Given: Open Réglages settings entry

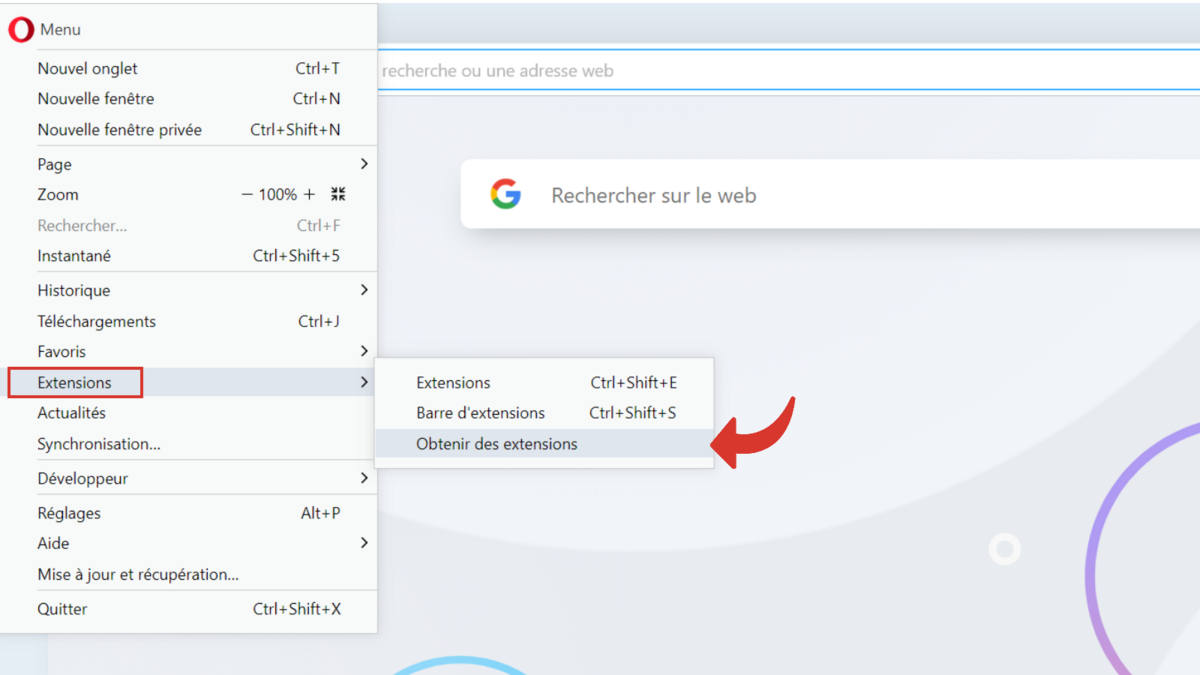Looking at the screenshot, I should point(189,513).
